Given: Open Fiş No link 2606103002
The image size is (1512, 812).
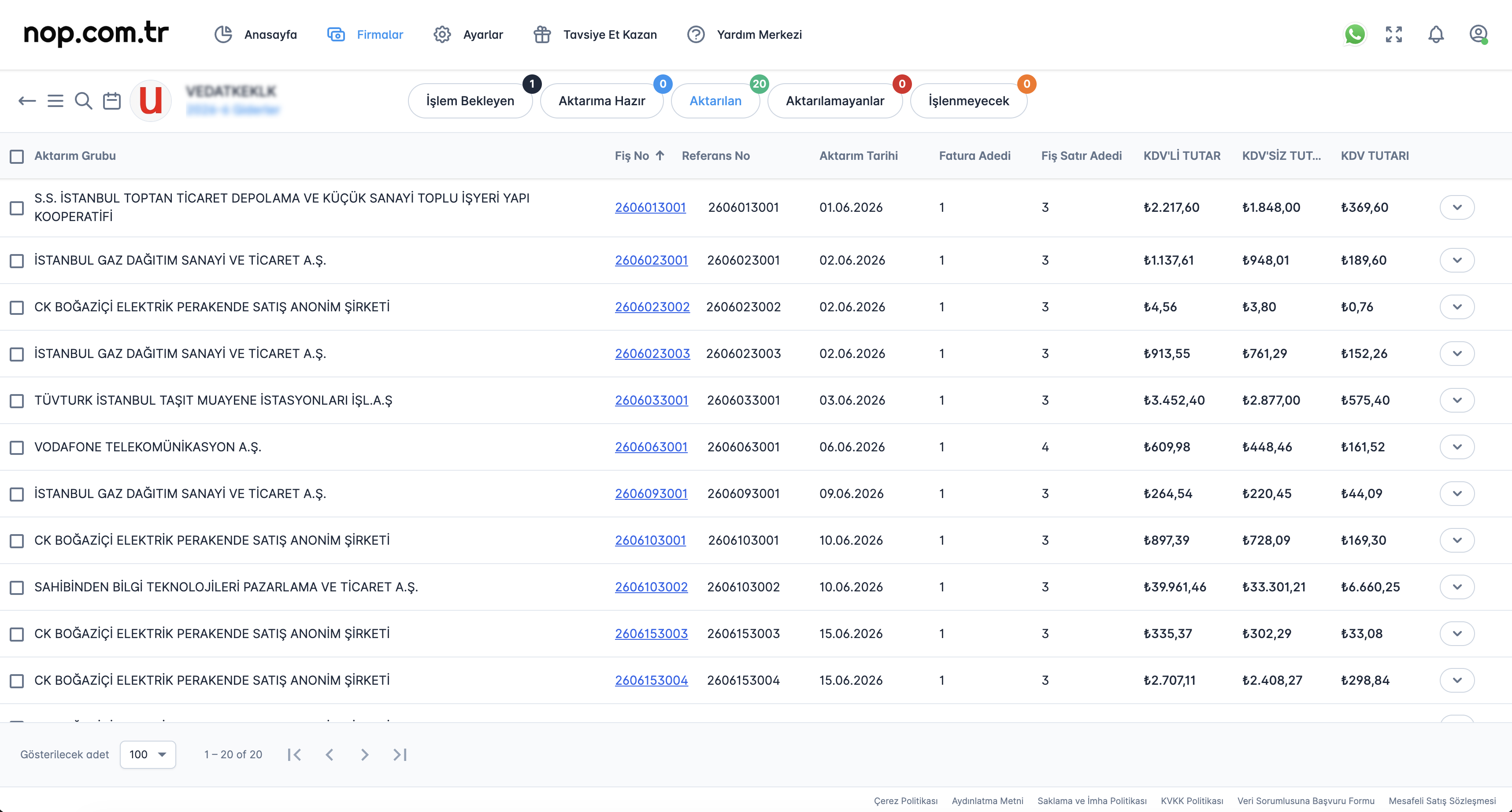Looking at the screenshot, I should click(652, 587).
